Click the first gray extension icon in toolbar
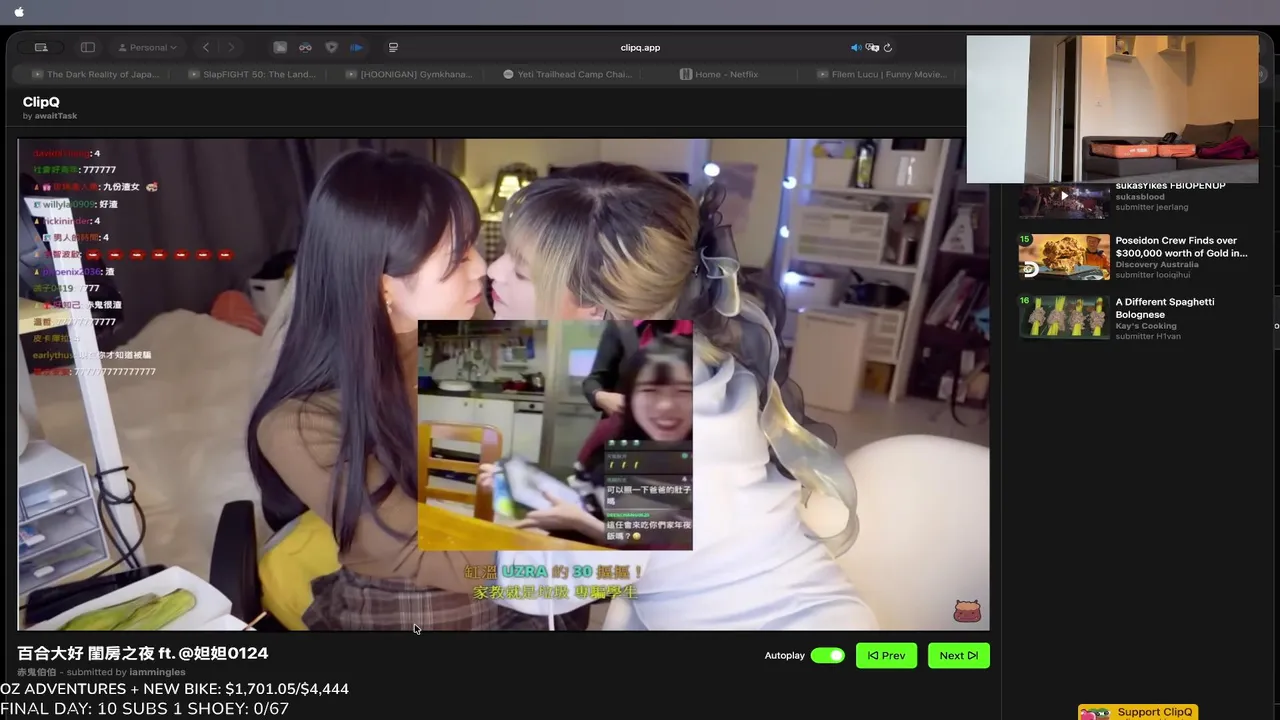The height and width of the screenshot is (720, 1280). [280, 47]
